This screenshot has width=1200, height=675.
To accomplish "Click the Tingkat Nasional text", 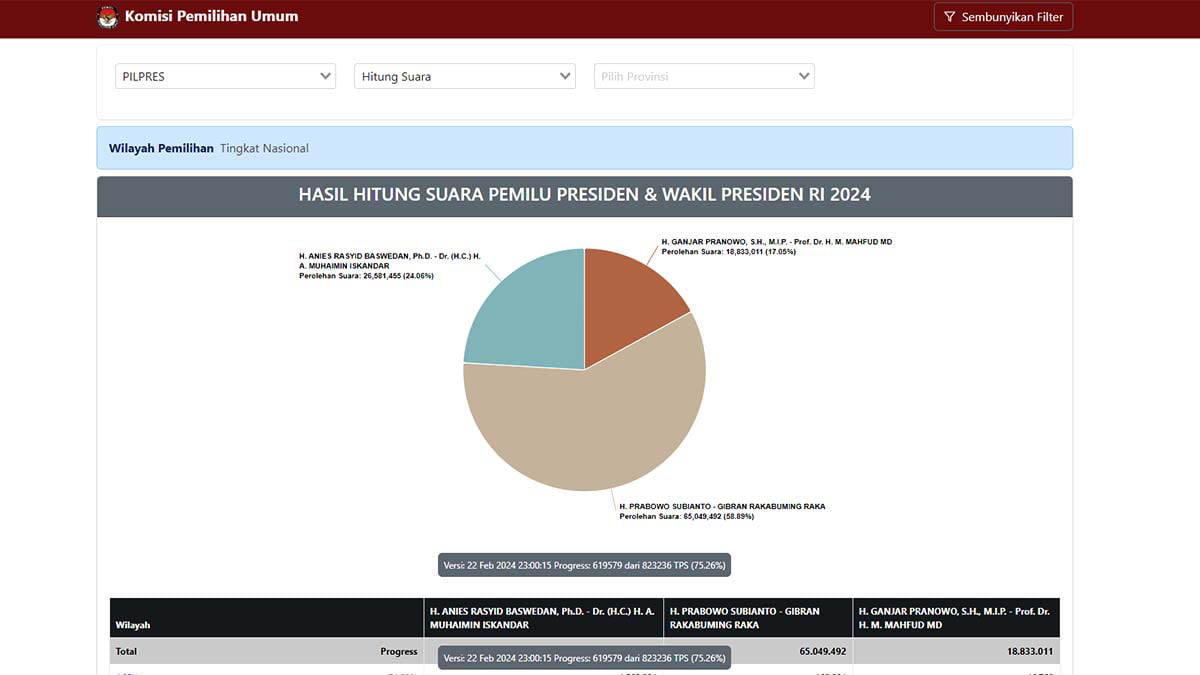I will pyautogui.click(x=264, y=148).
